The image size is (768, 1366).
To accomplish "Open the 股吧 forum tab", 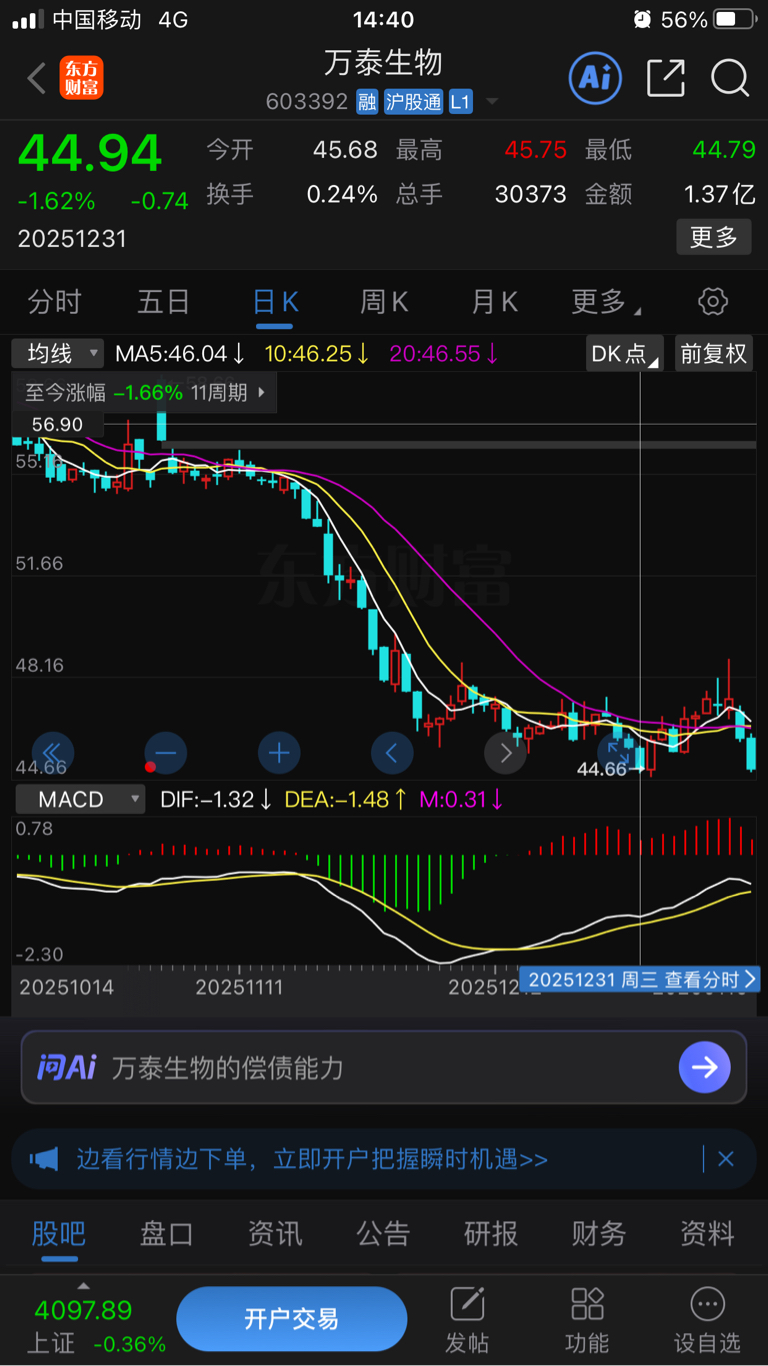I will point(58,1233).
